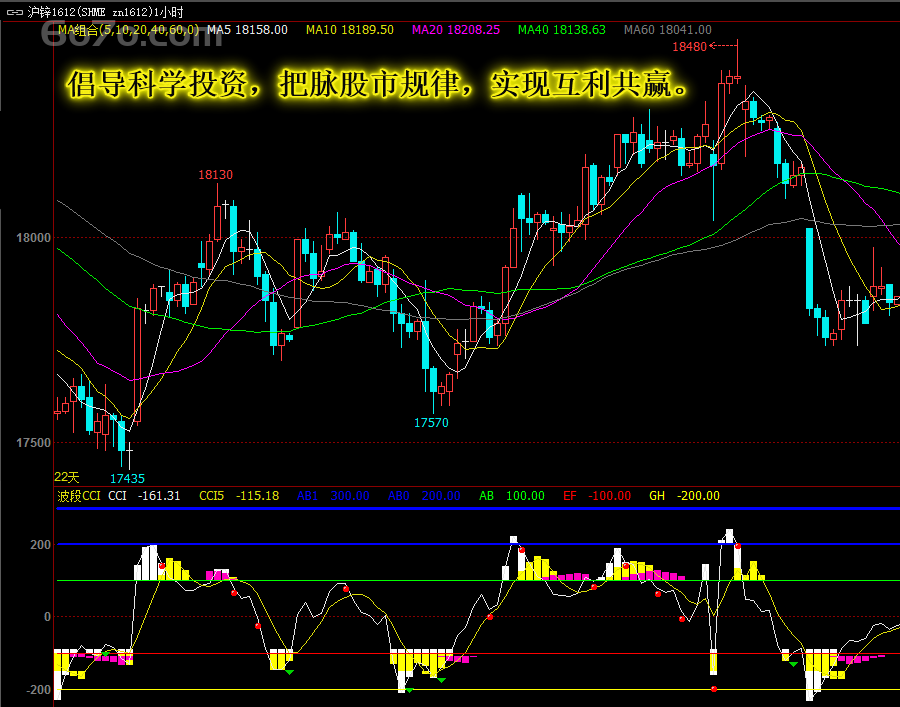This screenshot has width=900, height=707.
Task: Click the 18130 peak price label
Action: click(216, 175)
